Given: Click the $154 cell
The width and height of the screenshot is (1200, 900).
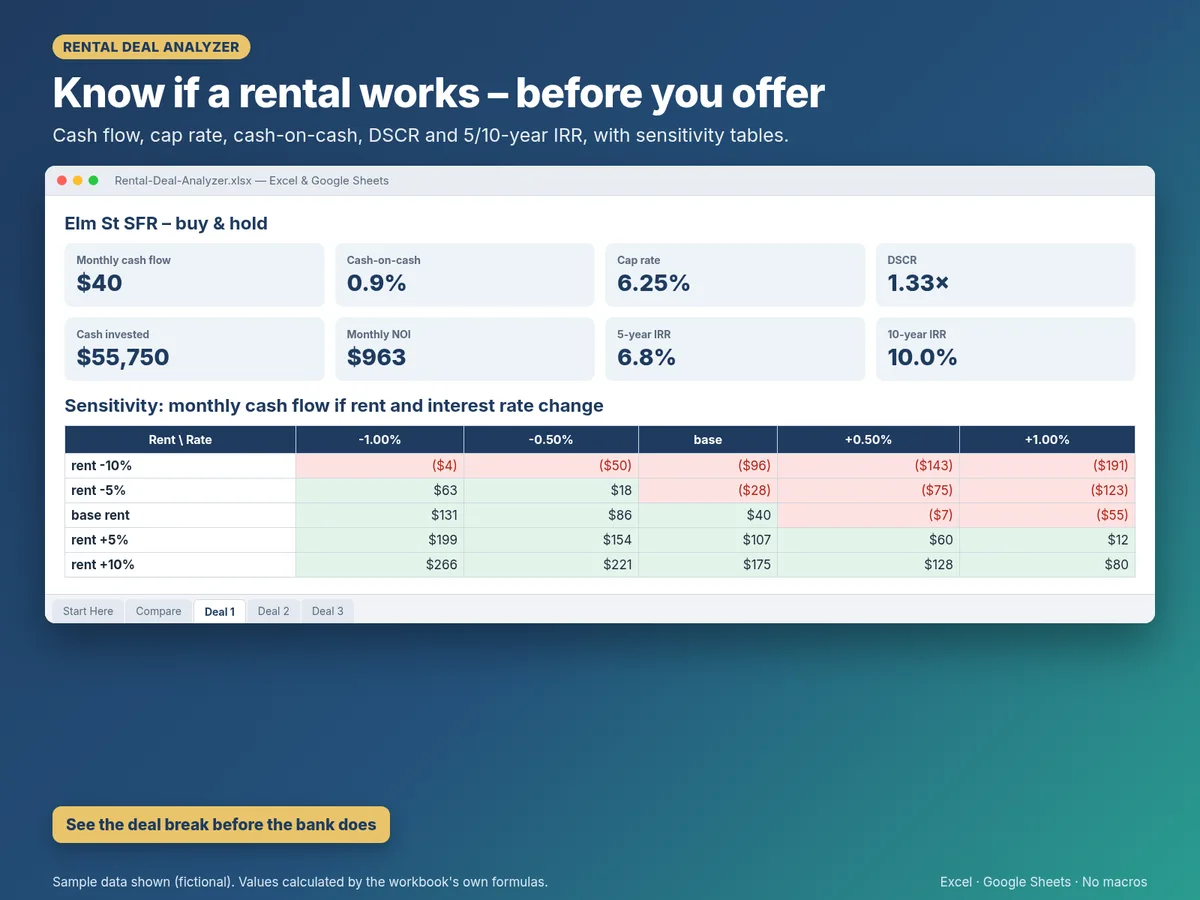Looking at the screenshot, I should coord(551,540).
